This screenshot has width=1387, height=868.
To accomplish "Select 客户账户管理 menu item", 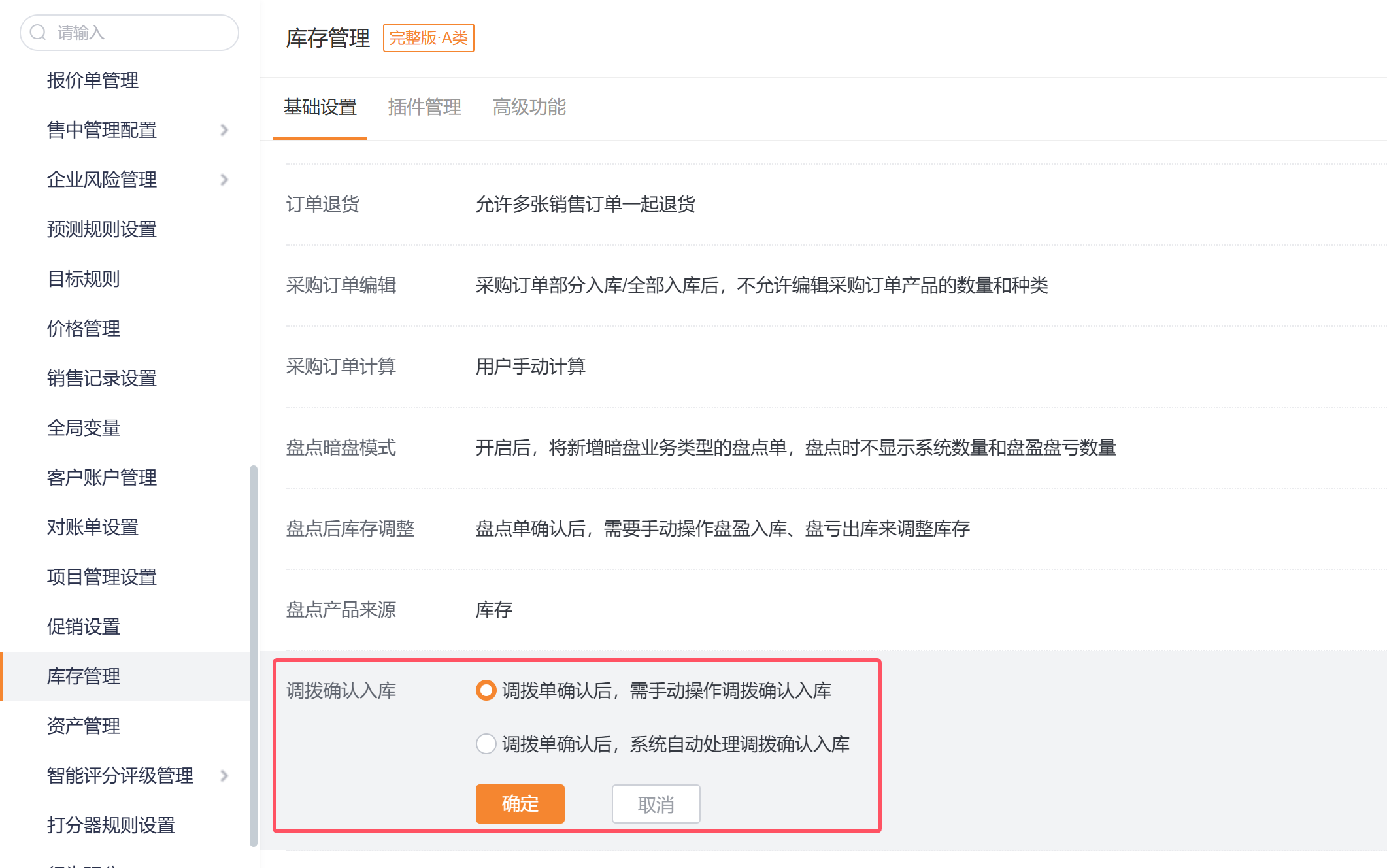I will pos(102,478).
